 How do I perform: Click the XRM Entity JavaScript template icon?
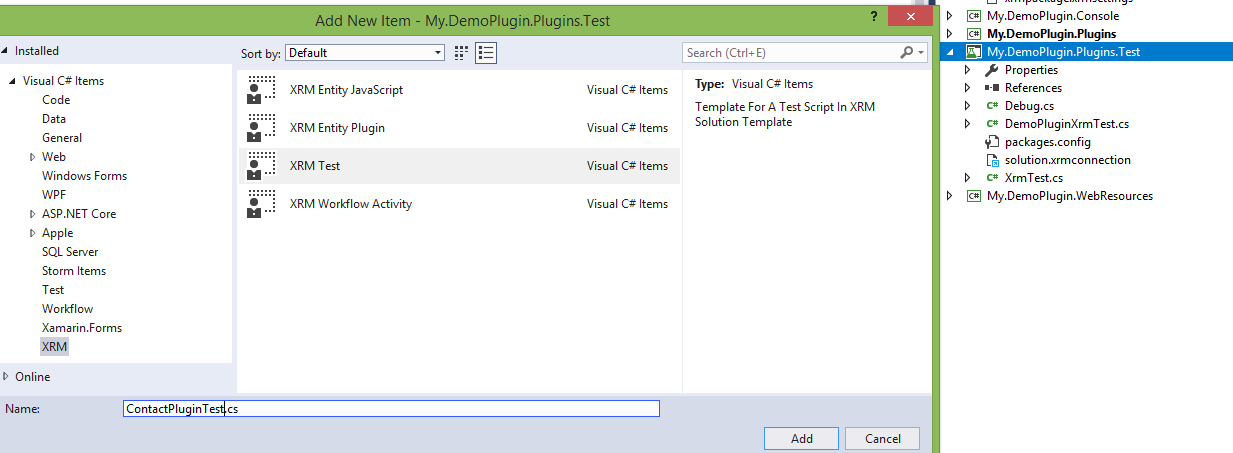(261, 90)
